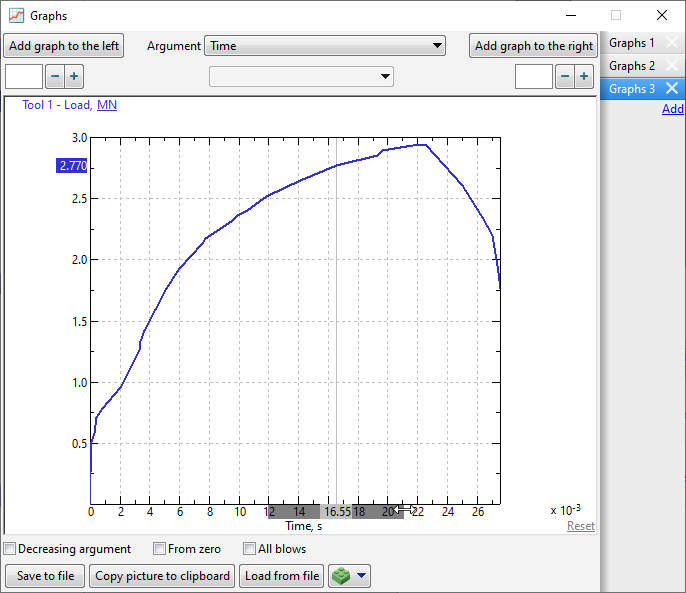Click the green brick icon button
Screen dimensions: 686x593
[342, 576]
